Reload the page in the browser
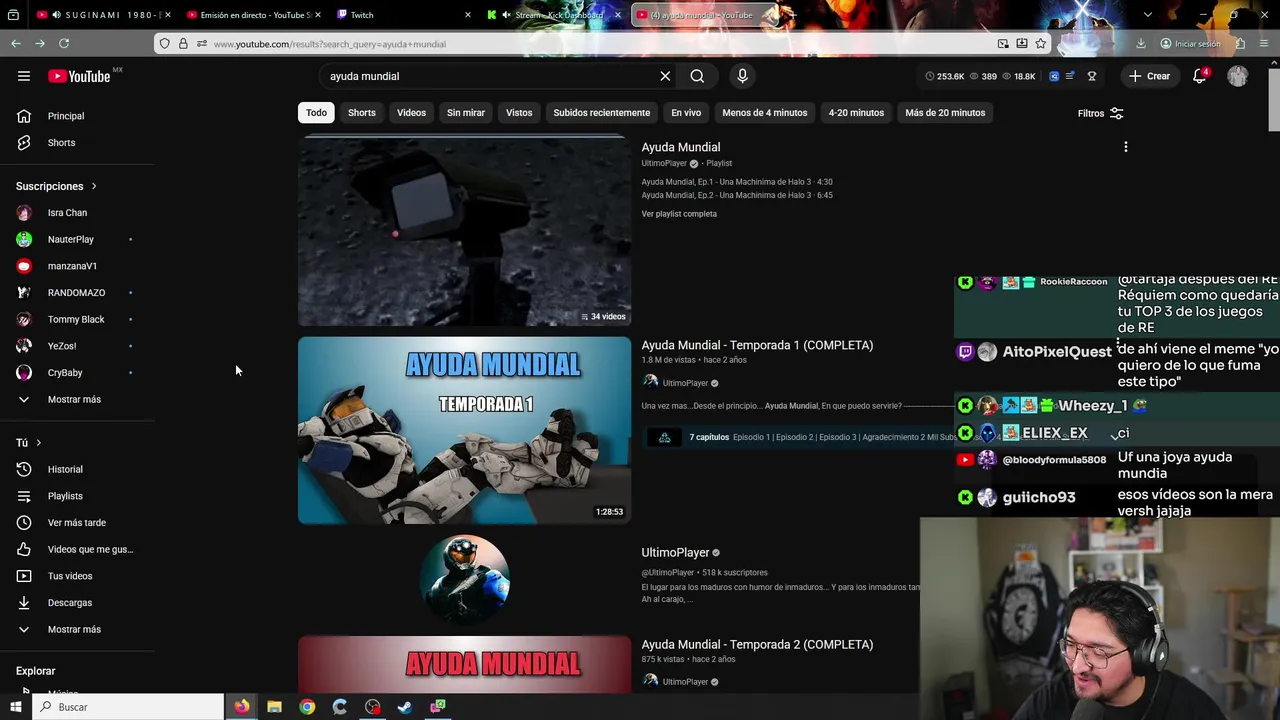Screen dimensions: 1280x720 click(64, 43)
